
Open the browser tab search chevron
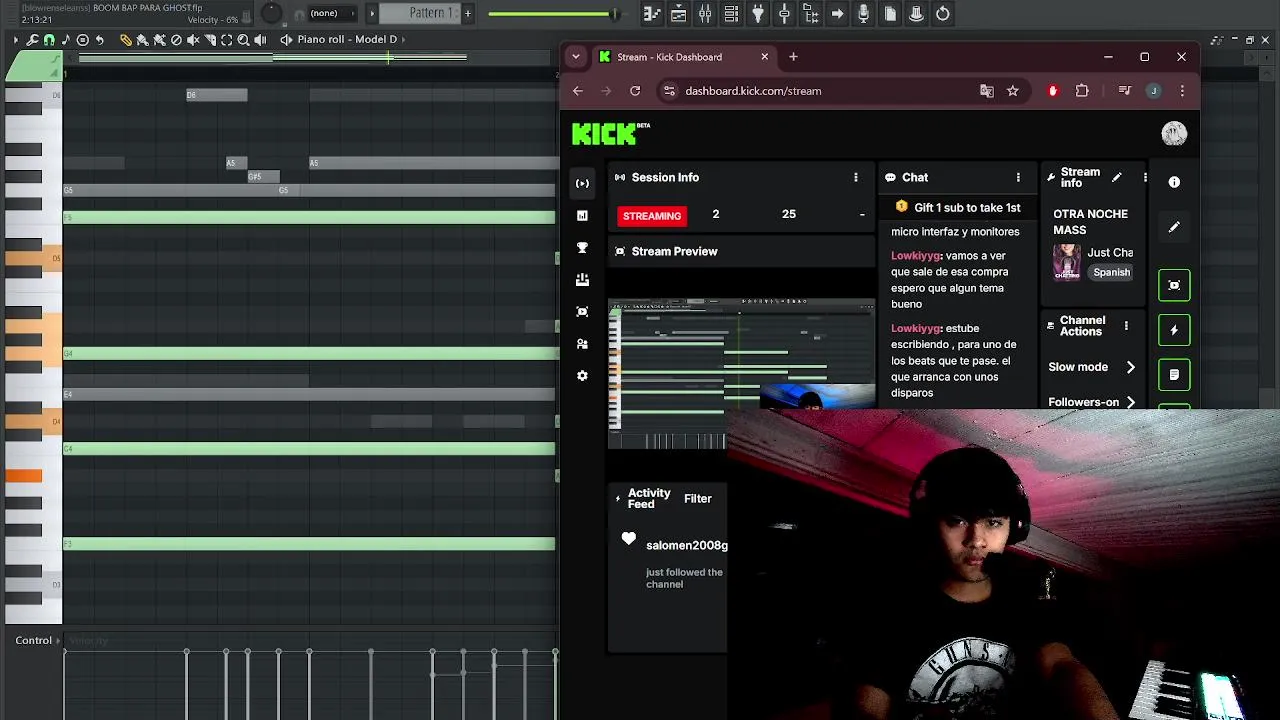tap(576, 57)
